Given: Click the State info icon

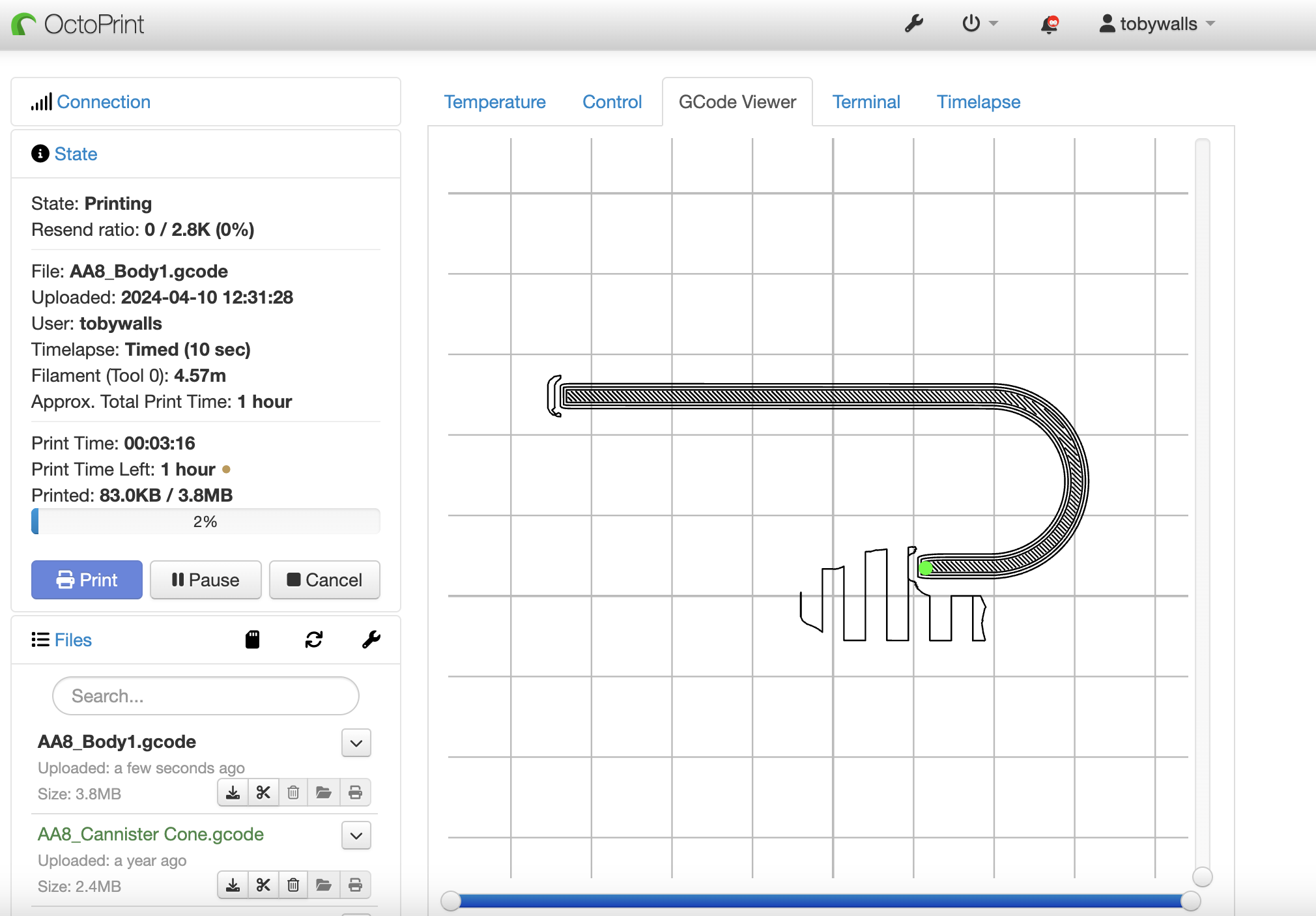Looking at the screenshot, I should pyautogui.click(x=40, y=154).
